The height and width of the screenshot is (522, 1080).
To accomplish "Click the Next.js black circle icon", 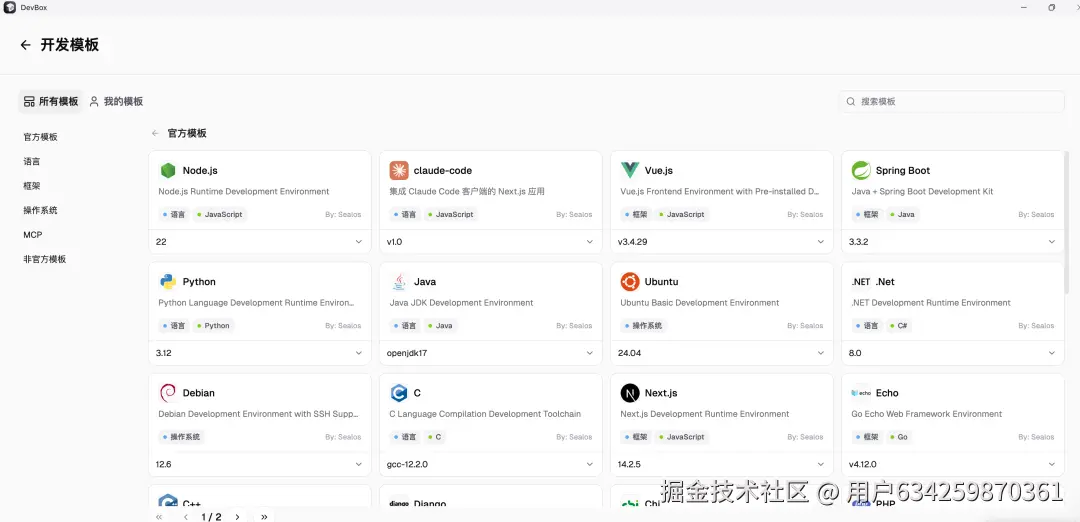I will [x=630, y=393].
